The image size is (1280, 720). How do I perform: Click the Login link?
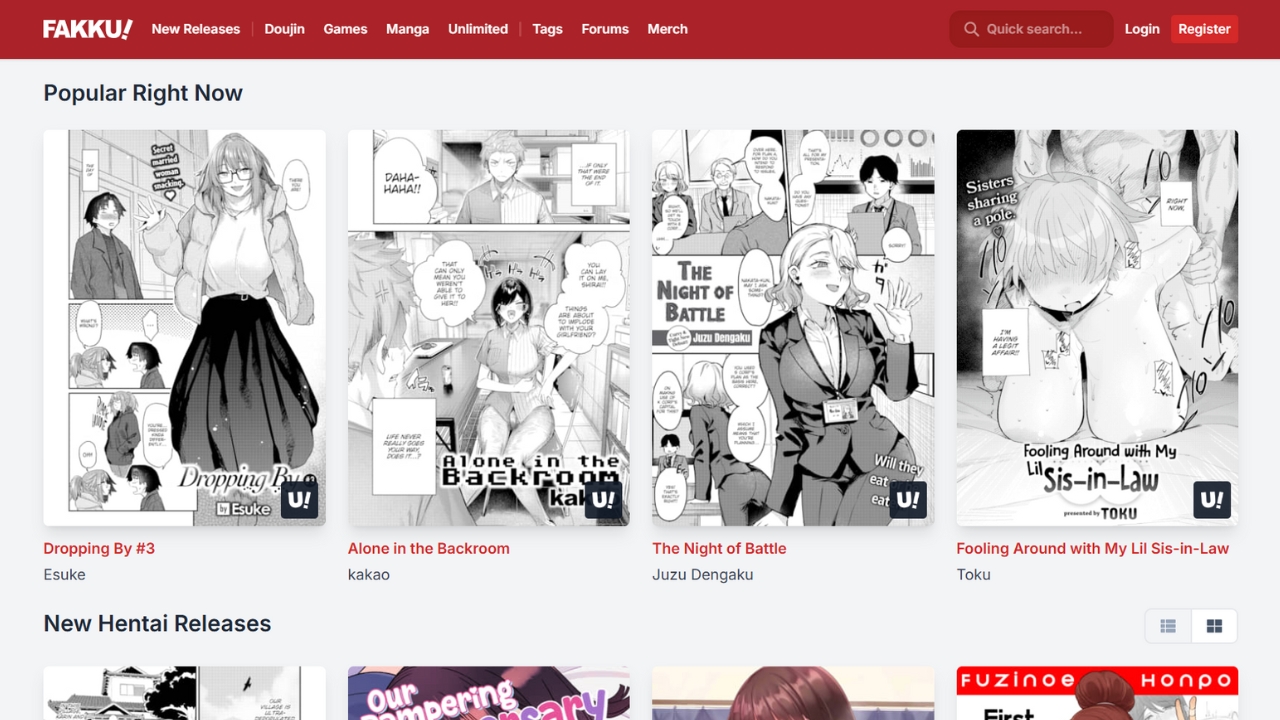click(x=1142, y=29)
